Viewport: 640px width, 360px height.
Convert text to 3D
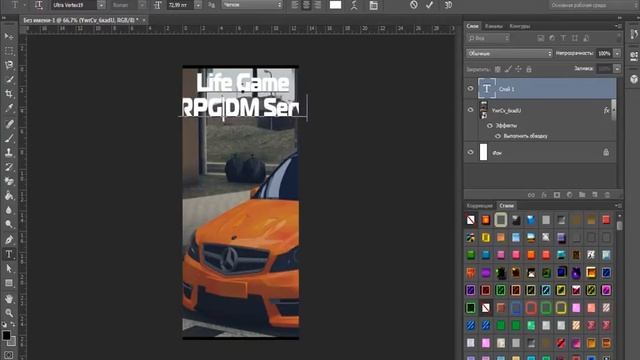pos(448,5)
